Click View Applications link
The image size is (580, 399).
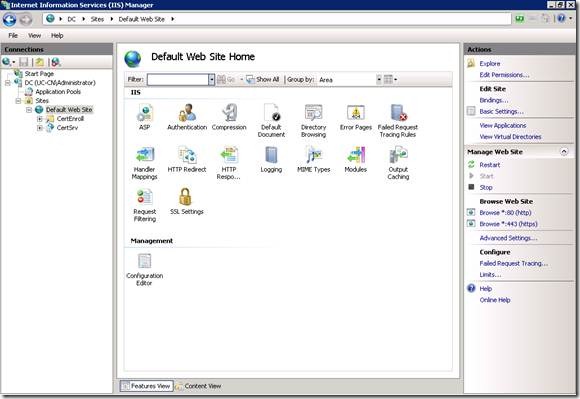click(x=503, y=126)
